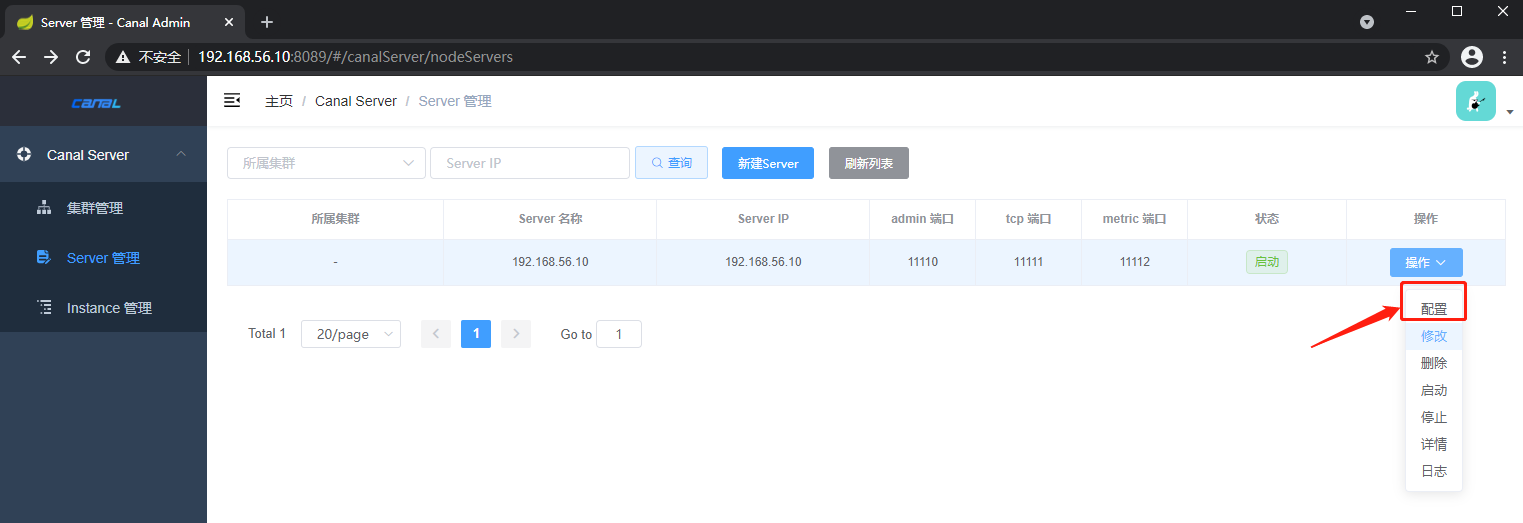Click the 192.168.56.10 Server IP cell
Viewport: 1523px width, 523px height.
[763, 262]
